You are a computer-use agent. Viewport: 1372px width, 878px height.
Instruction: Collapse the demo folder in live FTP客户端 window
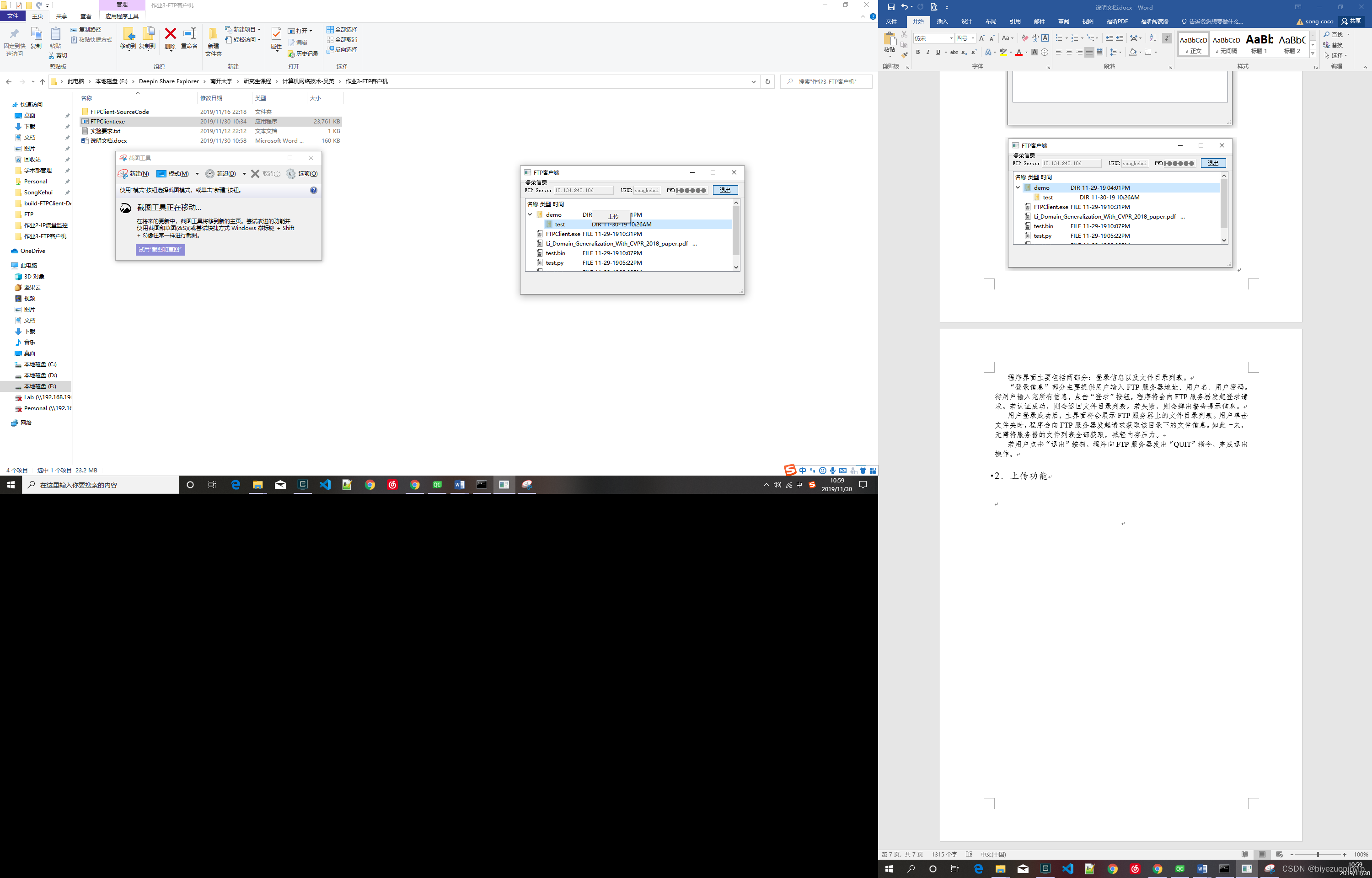coord(530,215)
